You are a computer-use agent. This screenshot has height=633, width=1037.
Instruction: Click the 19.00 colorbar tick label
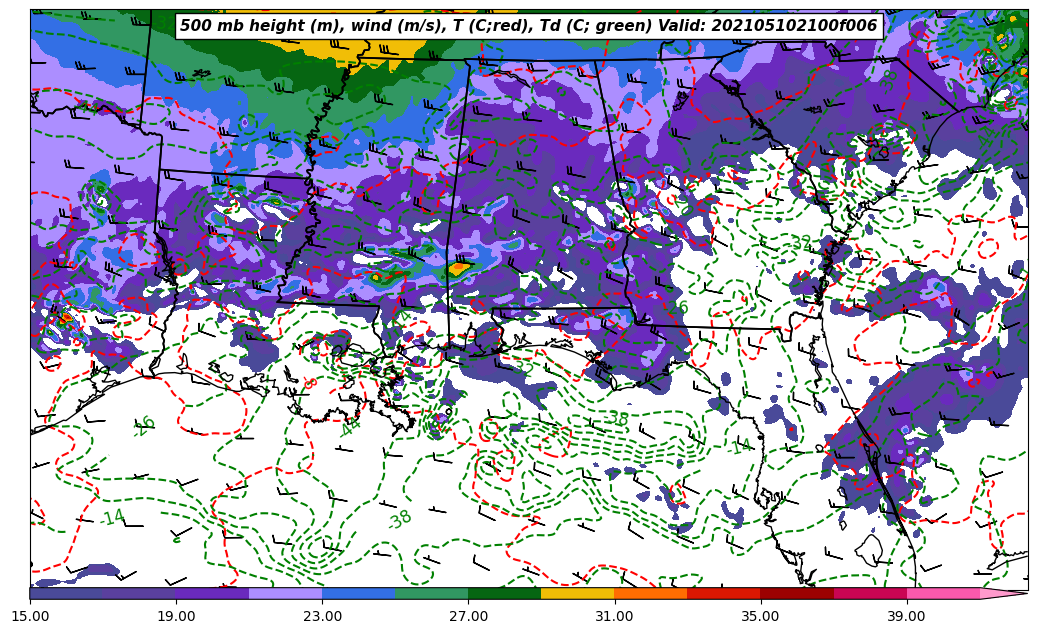point(176,616)
